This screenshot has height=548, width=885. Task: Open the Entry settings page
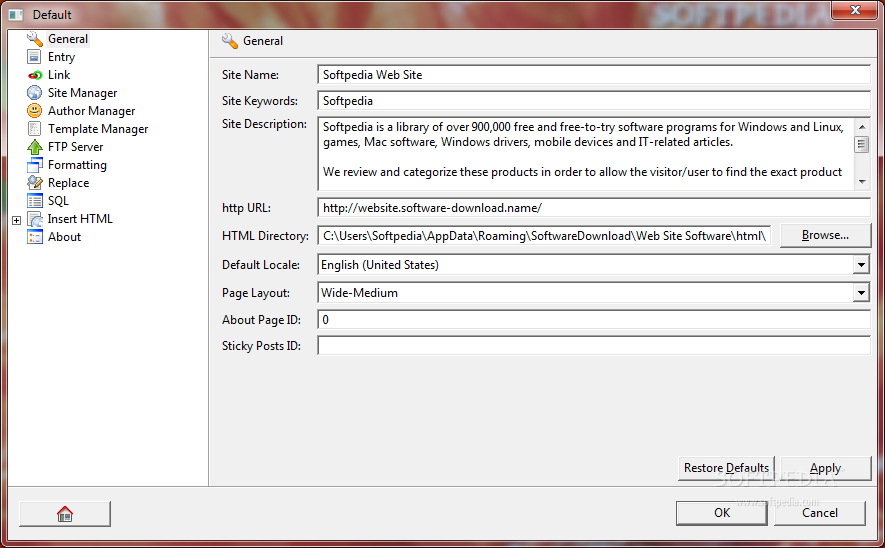61,57
